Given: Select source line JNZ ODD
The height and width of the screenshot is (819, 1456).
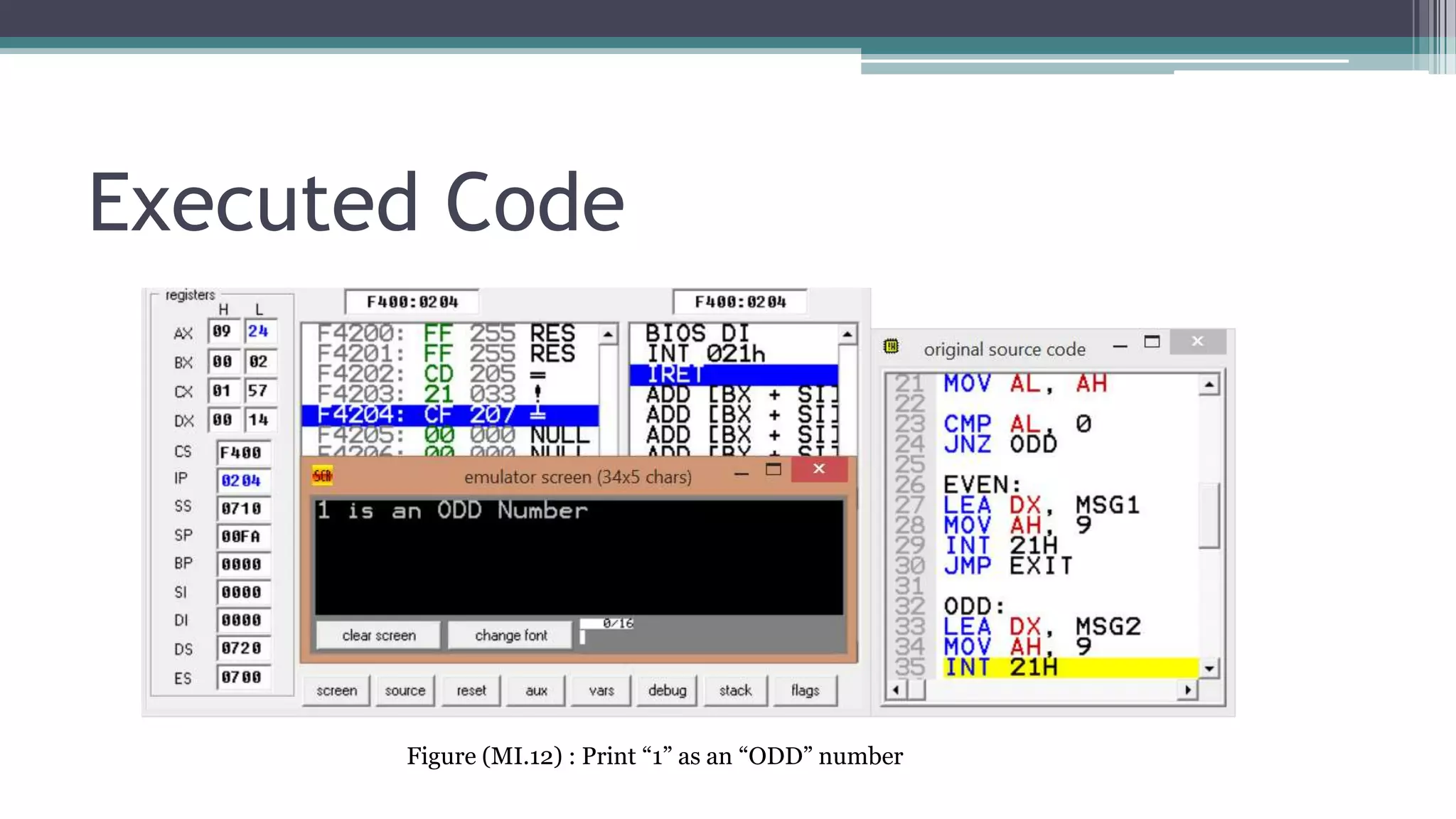Looking at the screenshot, I should 1000,444.
